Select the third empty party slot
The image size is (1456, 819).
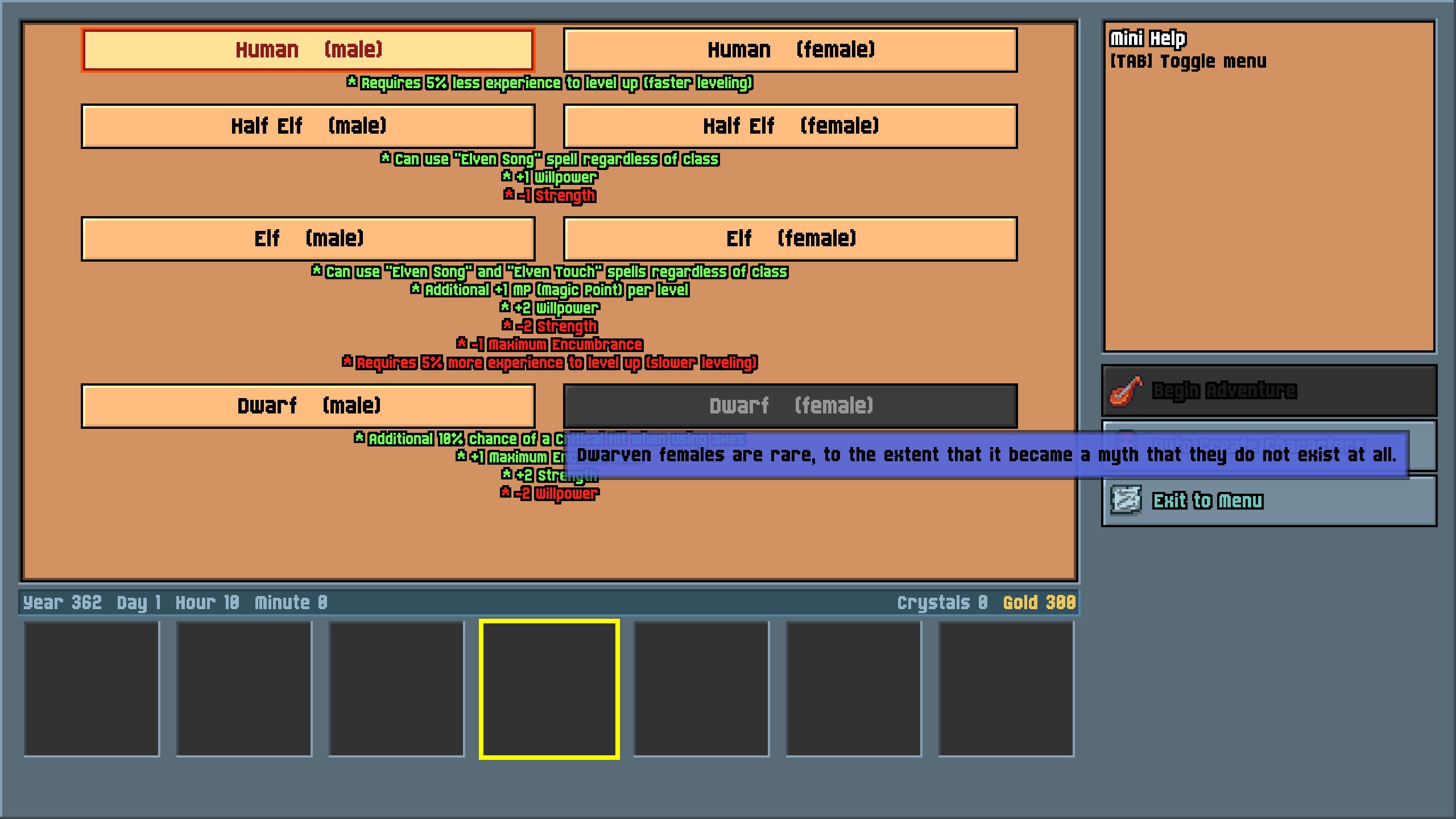(396, 689)
